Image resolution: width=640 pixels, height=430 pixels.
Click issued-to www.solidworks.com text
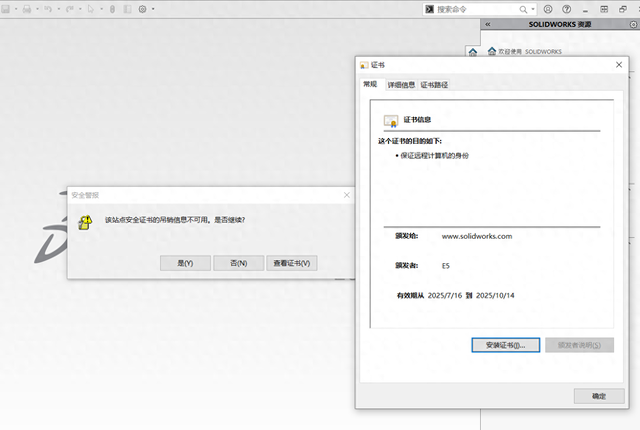477,236
